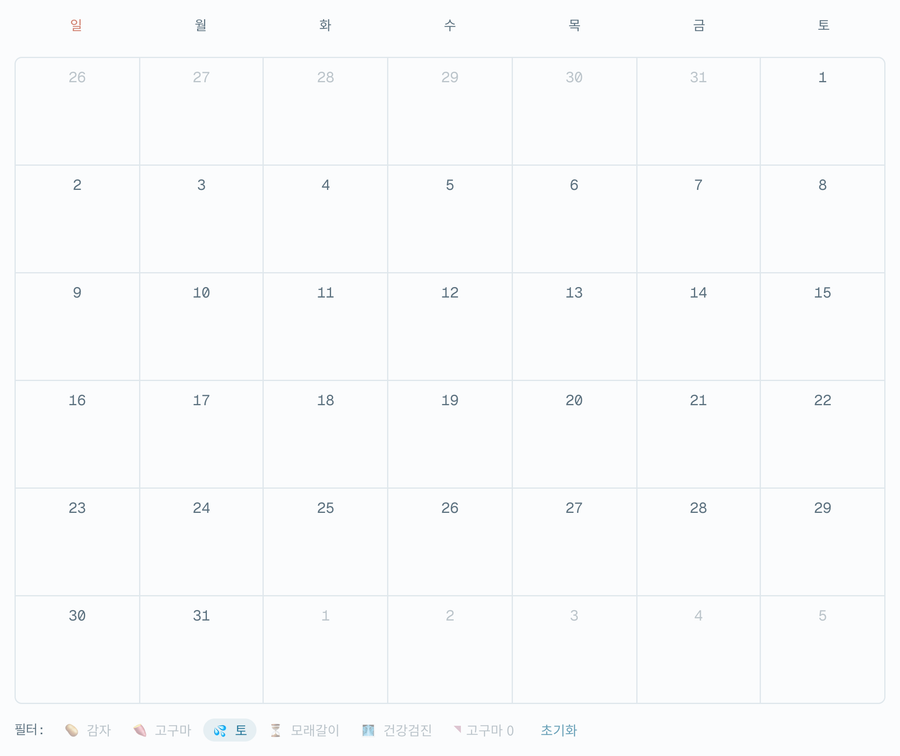Select the calendar day 12
This screenshot has height=756, width=900.
[450, 327]
